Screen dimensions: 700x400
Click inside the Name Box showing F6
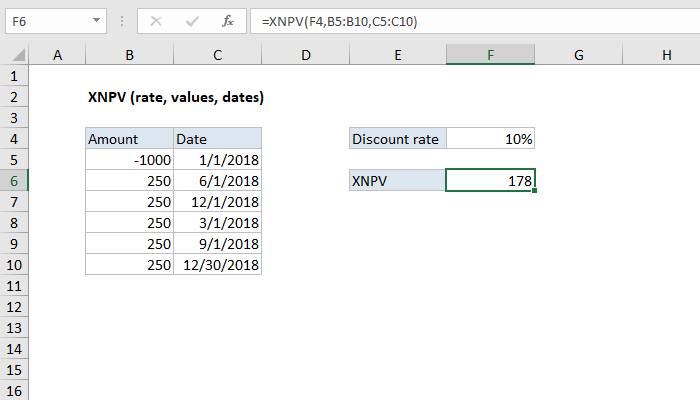coord(45,20)
